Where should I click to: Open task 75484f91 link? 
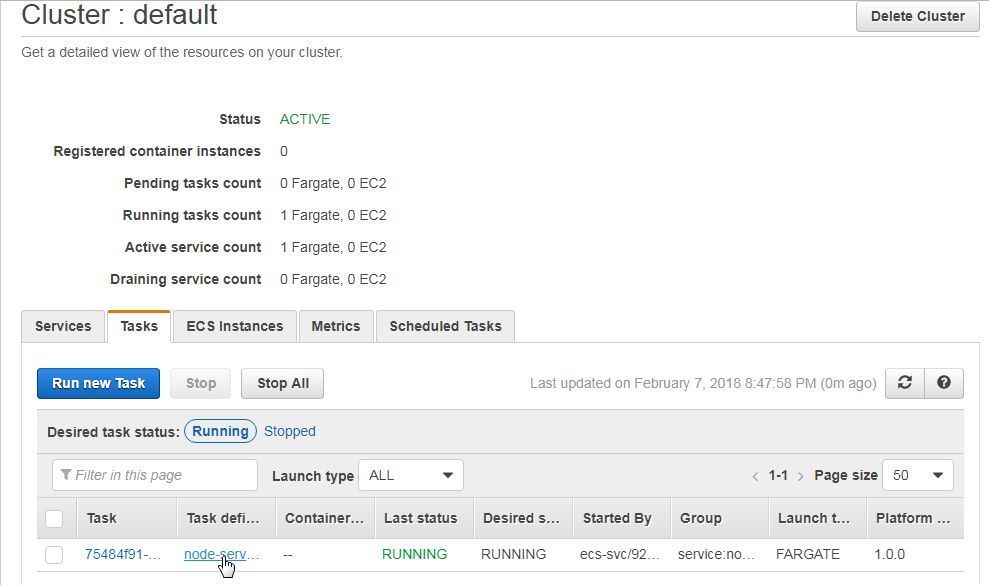pyautogui.click(x=122, y=554)
